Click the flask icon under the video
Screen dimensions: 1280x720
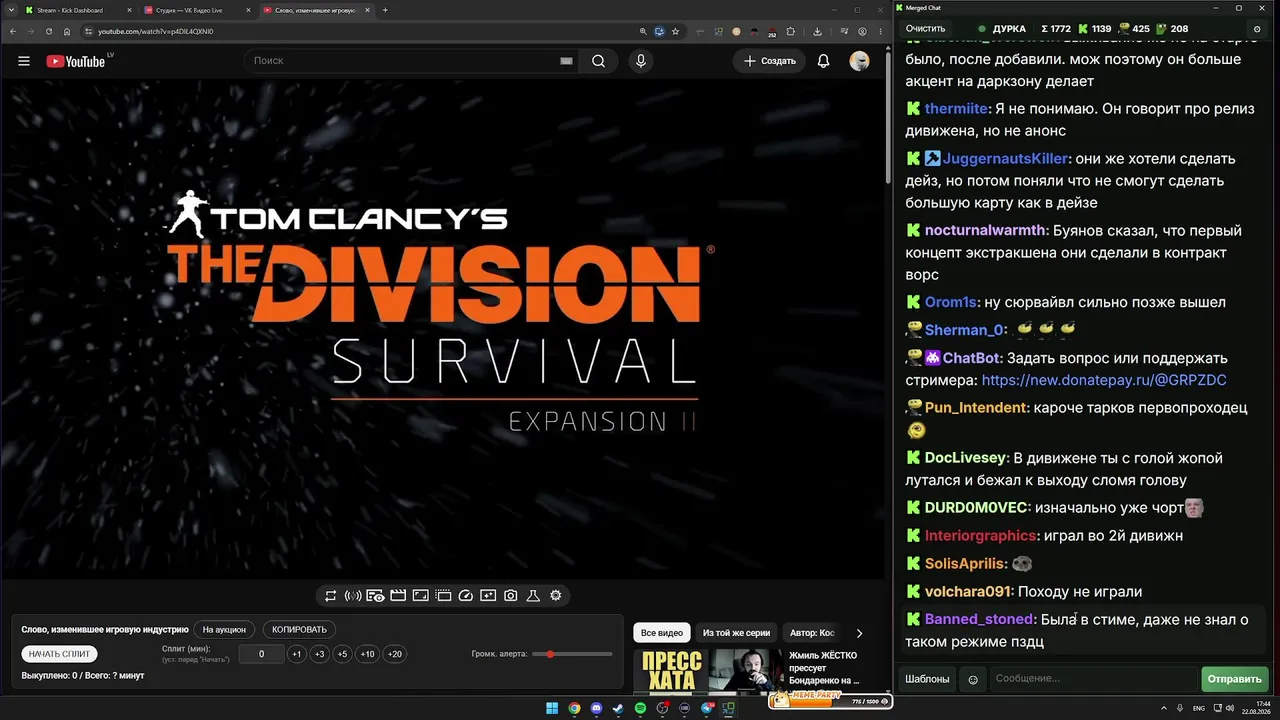[533, 596]
